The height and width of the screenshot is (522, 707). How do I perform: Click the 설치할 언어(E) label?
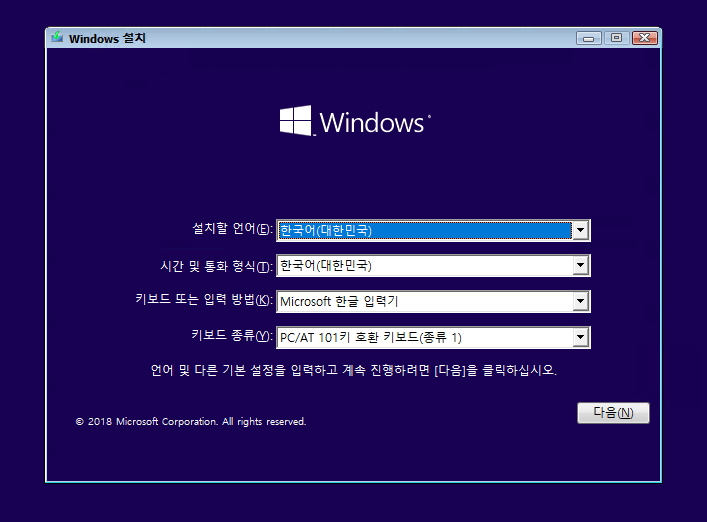click(233, 229)
